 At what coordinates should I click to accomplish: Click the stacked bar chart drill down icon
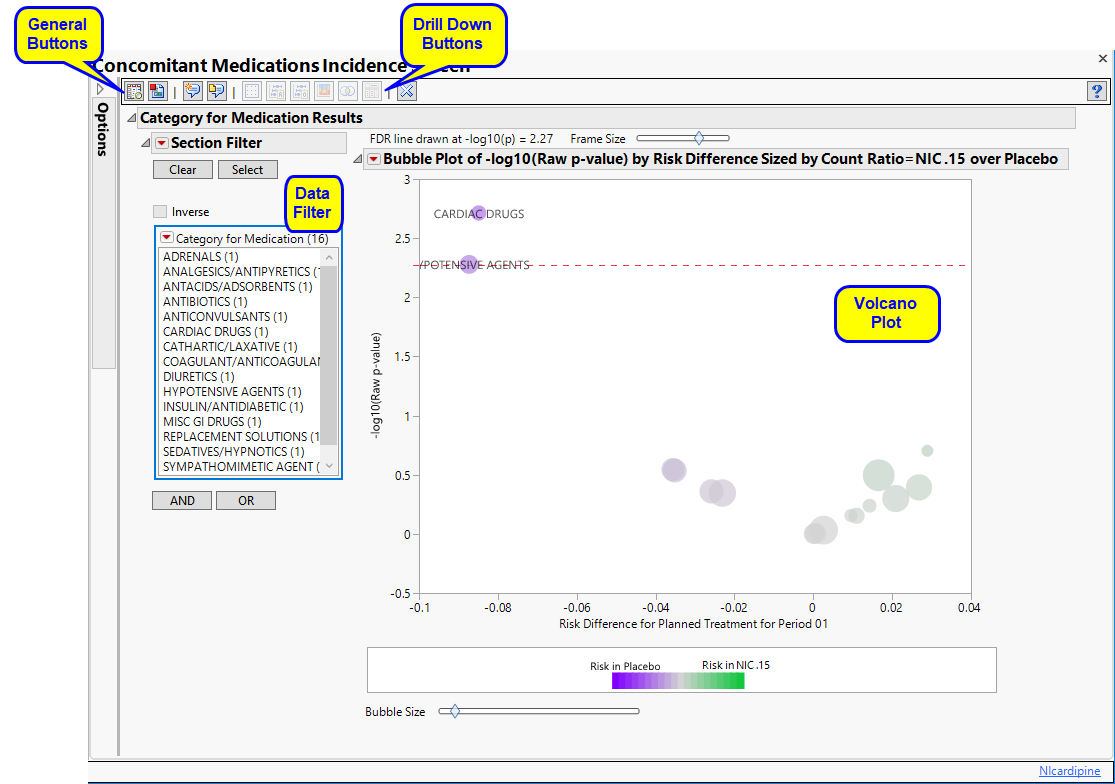tap(324, 91)
